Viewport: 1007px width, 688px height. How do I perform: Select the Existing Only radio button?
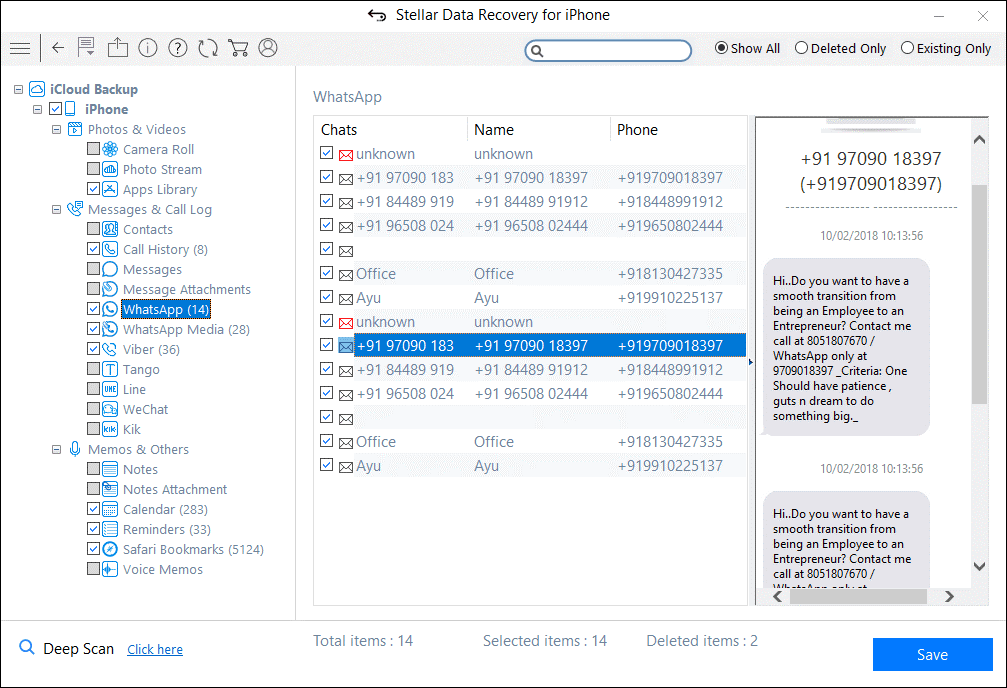click(x=907, y=48)
